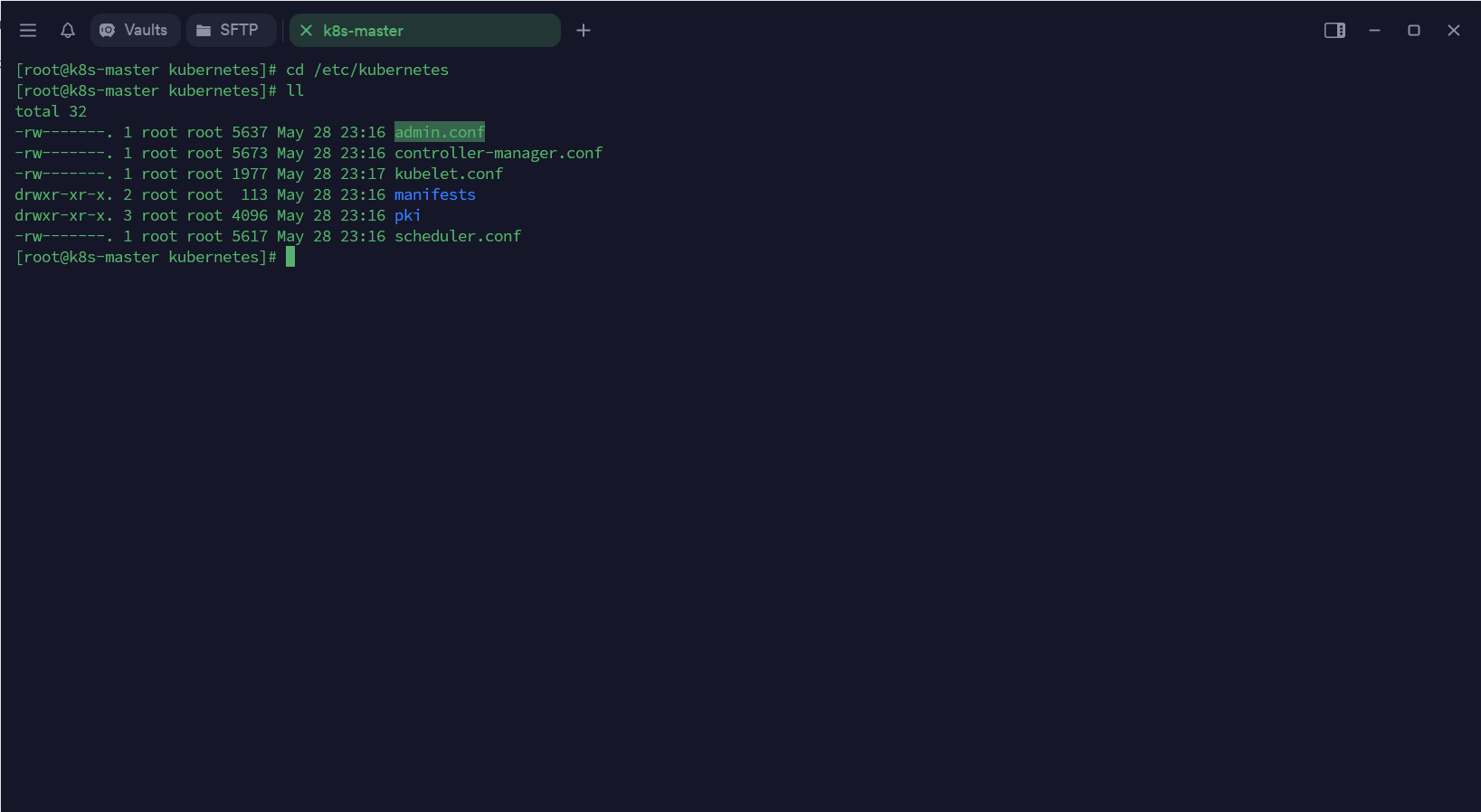
Task: Add a new tab with plus icon
Action: (584, 31)
